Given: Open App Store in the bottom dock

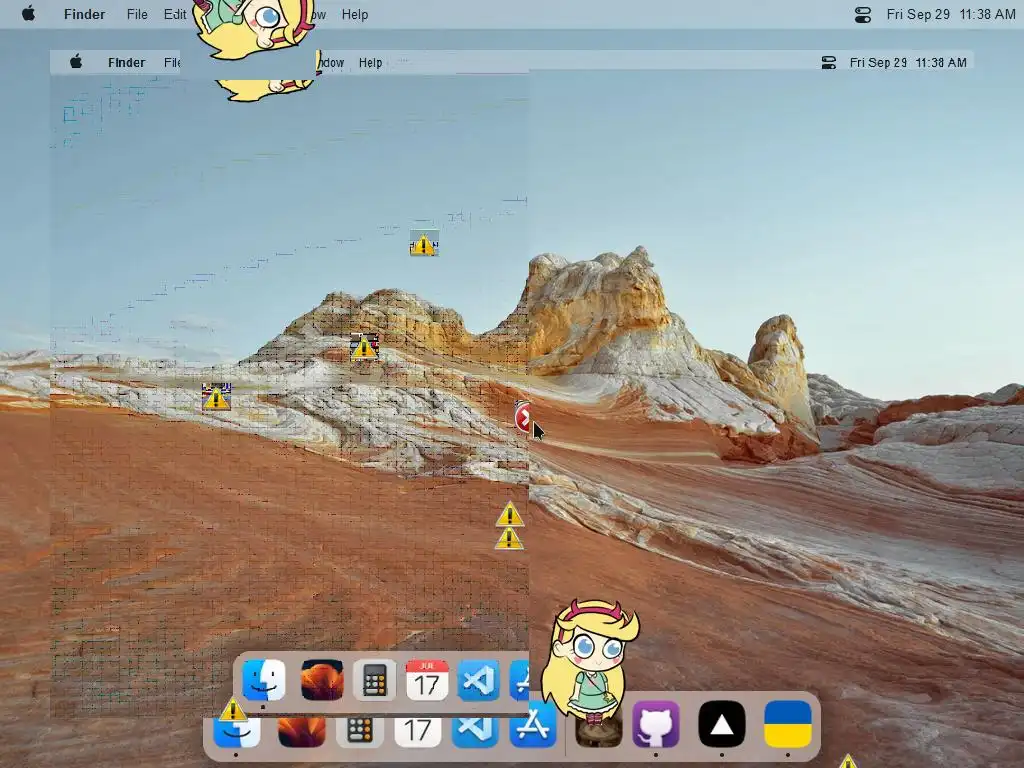Looking at the screenshot, I should pyautogui.click(x=533, y=725).
